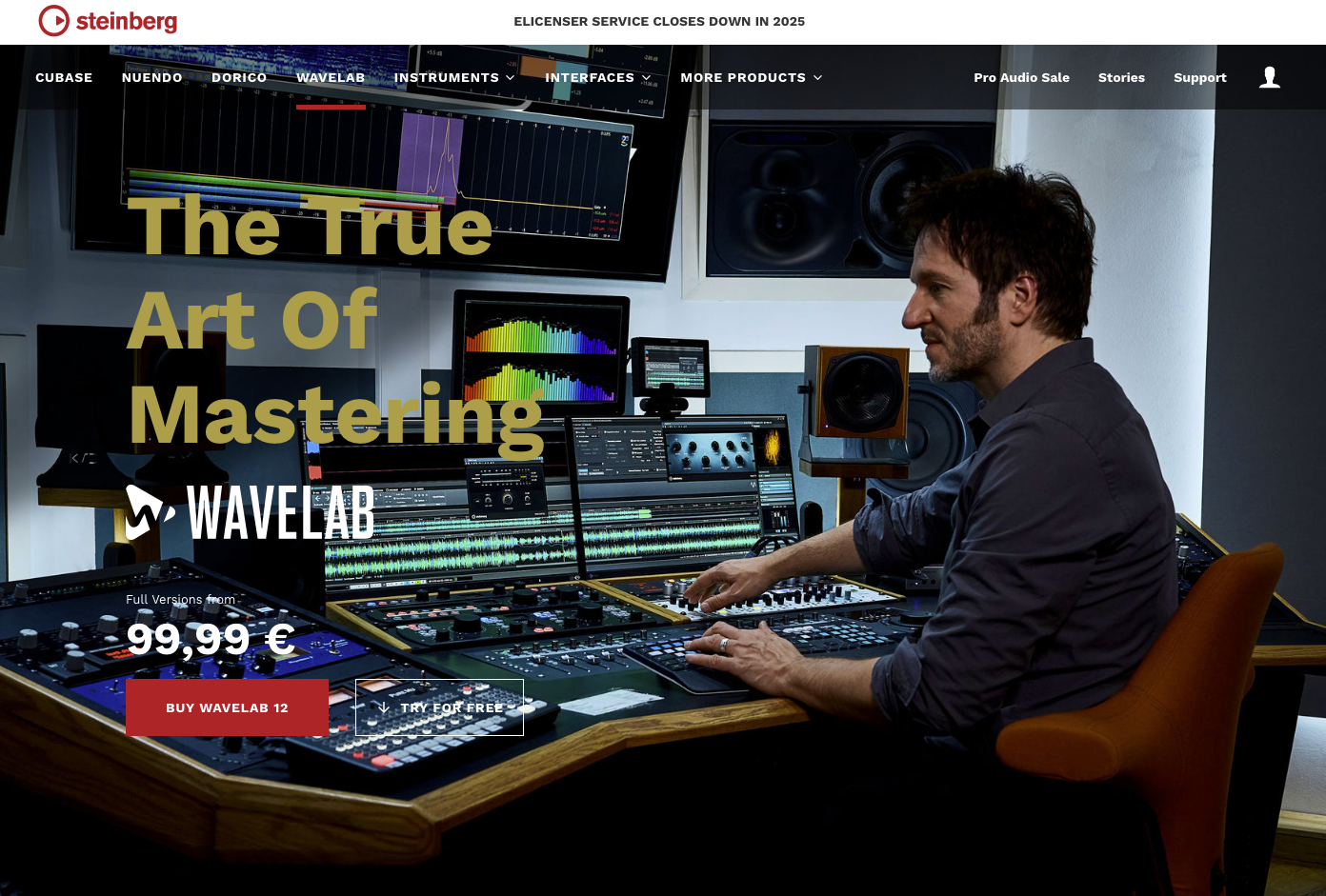
Task: Expand the Instruments dropdown menu
Action: 454,78
